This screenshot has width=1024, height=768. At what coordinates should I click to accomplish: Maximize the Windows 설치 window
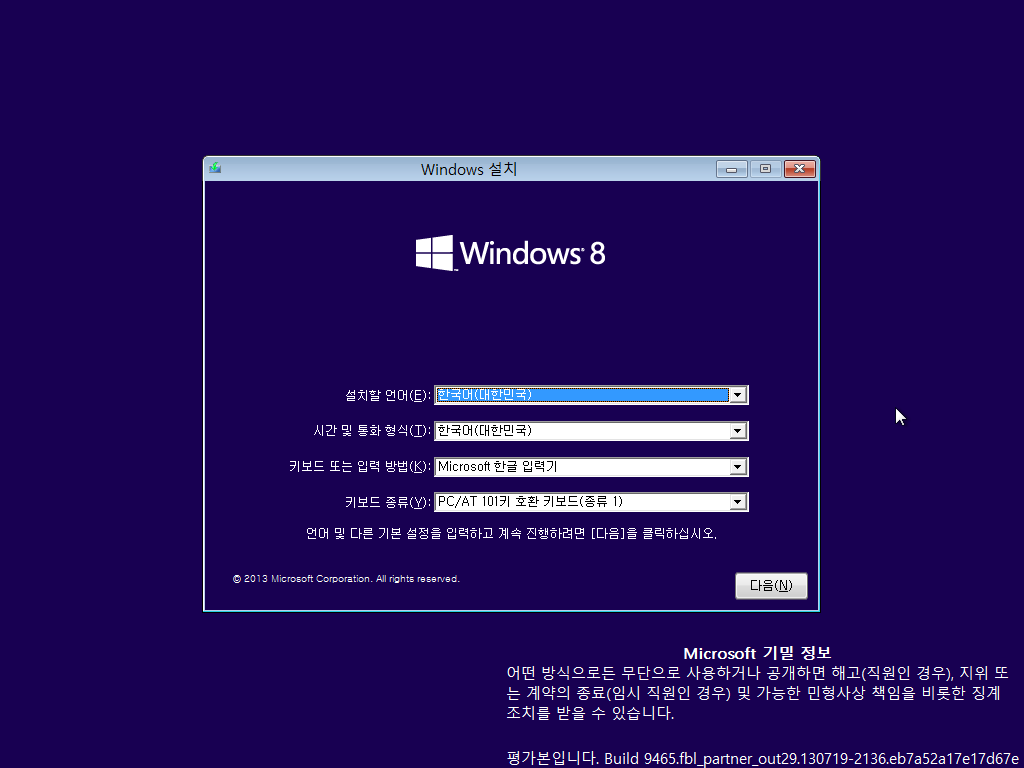765,169
